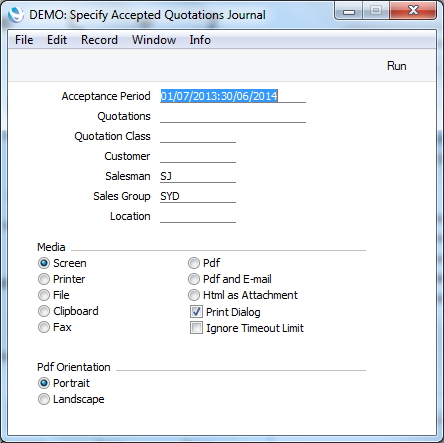Open the Record menu
The width and height of the screenshot is (444, 443).
coord(99,40)
